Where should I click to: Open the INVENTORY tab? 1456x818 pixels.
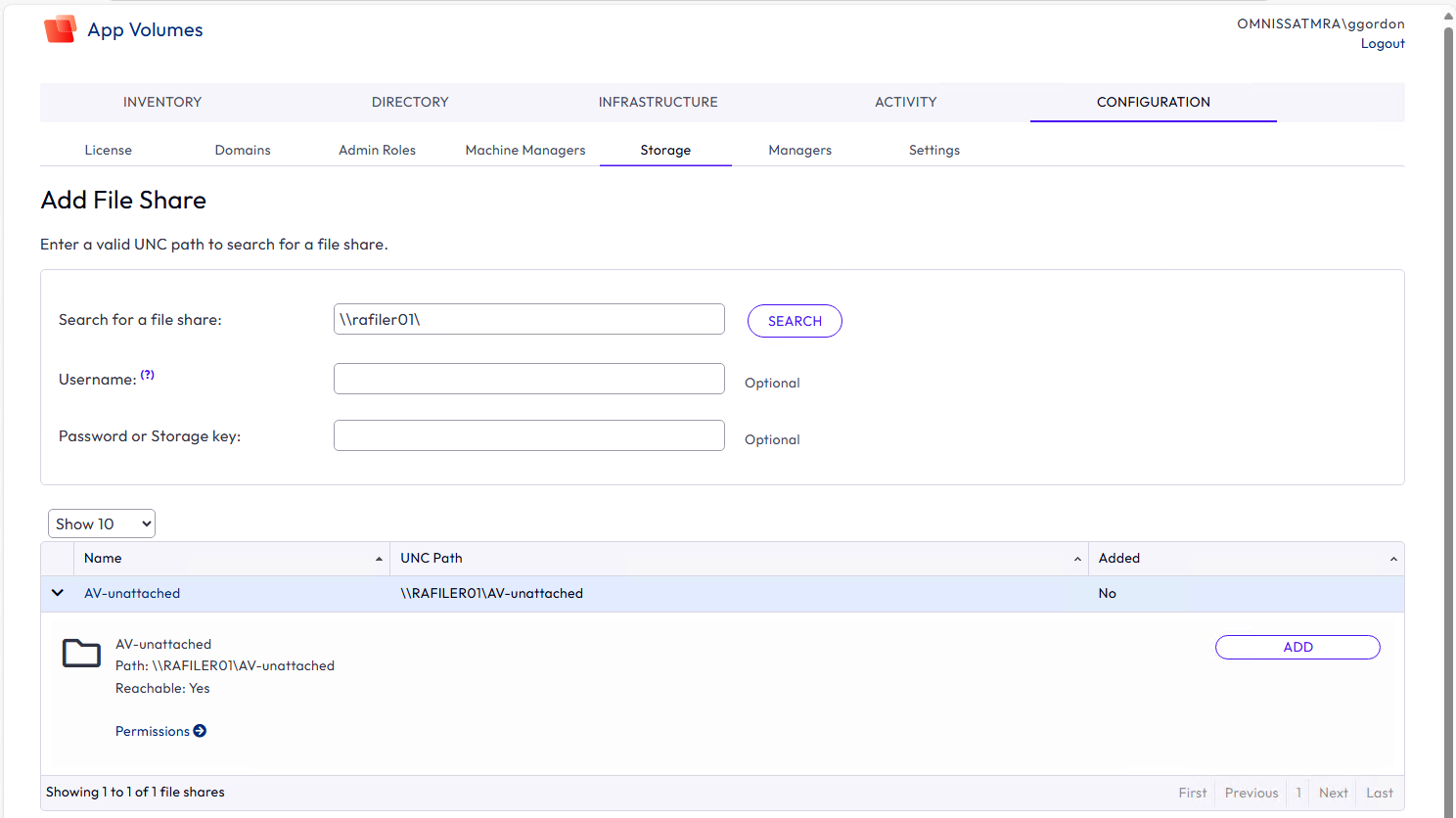tap(162, 102)
